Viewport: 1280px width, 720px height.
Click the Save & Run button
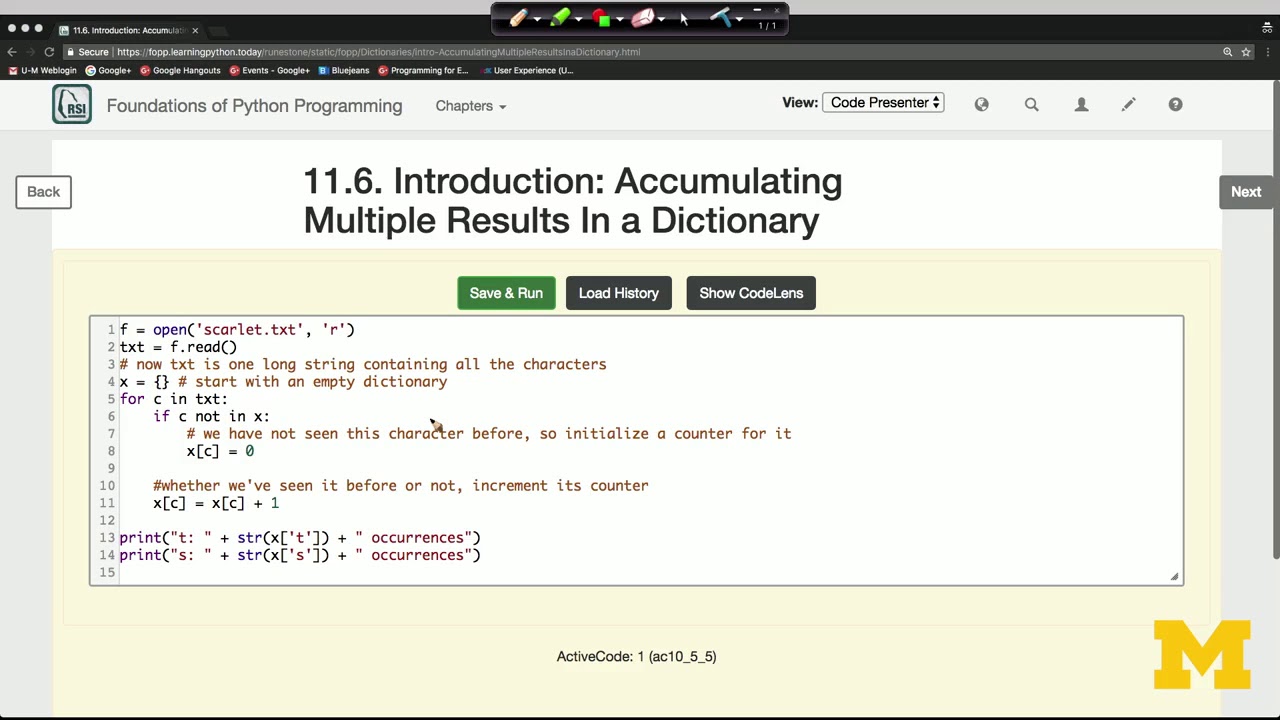(506, 293)
